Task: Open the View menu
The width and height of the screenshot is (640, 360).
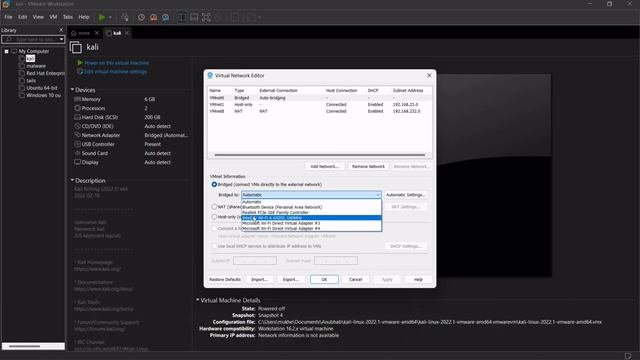Action: coord(38,17)
